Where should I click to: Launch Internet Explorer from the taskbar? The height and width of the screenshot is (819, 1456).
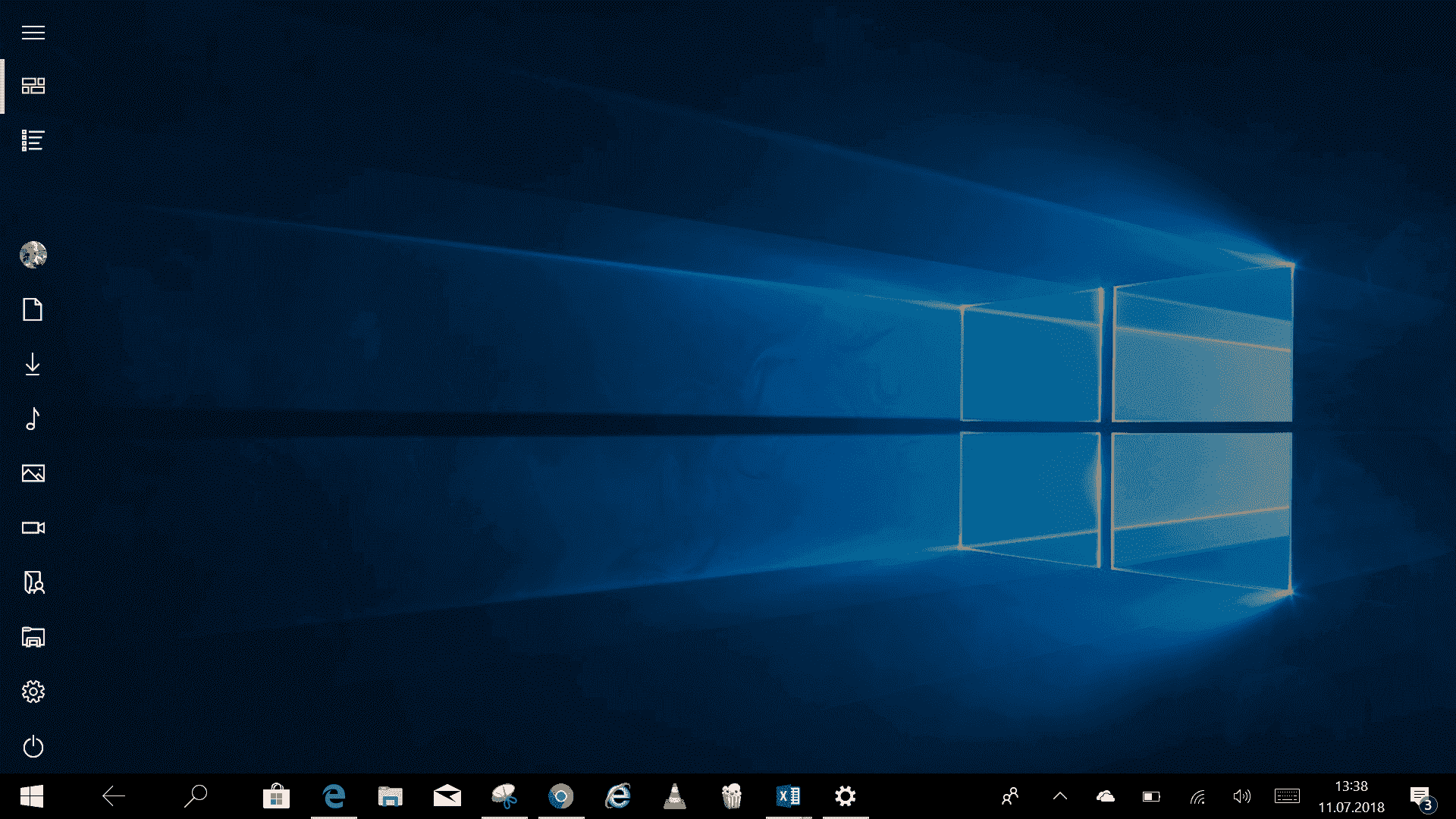tap(617, 796)
